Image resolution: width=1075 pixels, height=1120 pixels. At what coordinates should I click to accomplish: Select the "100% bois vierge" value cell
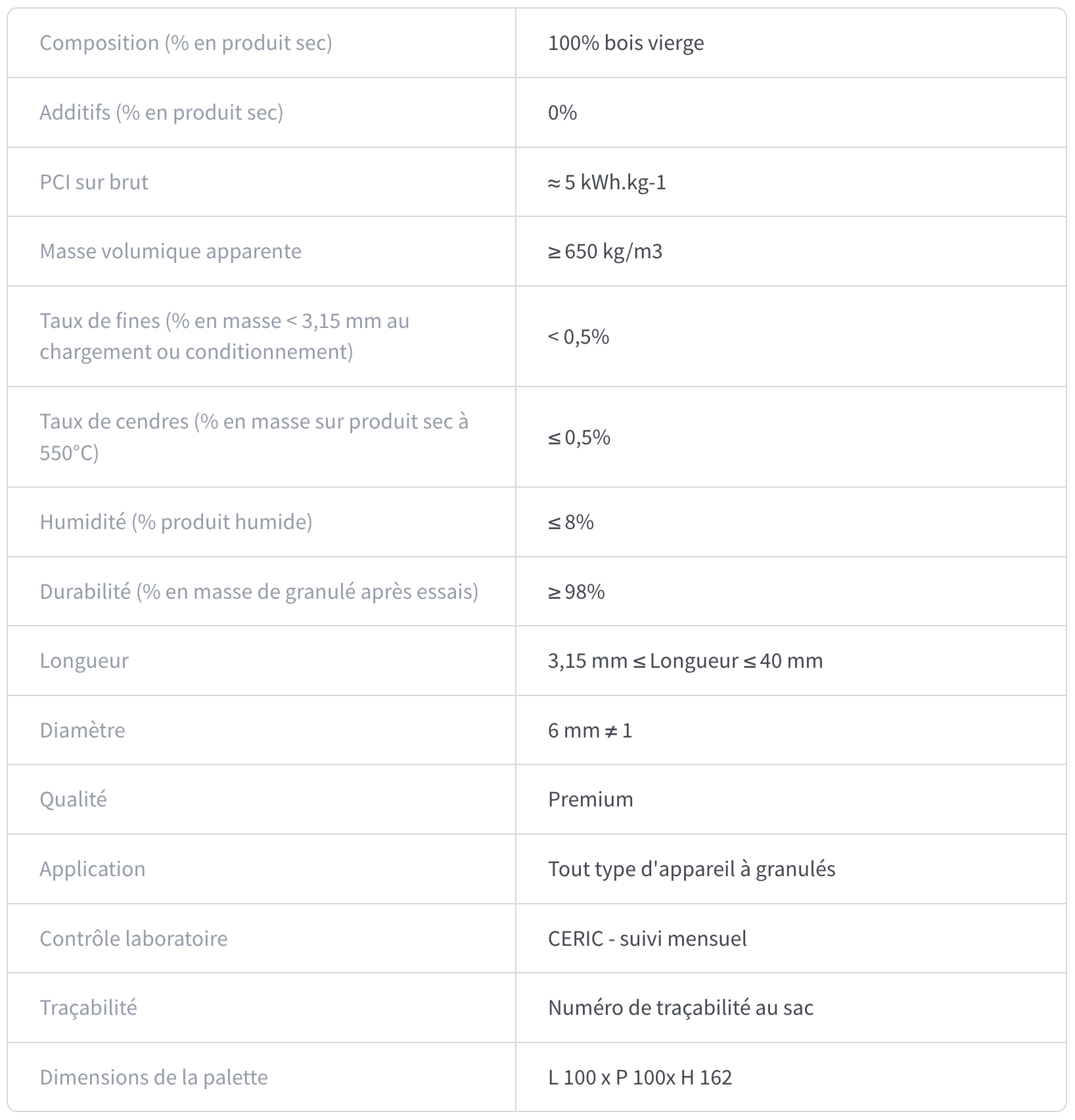point(626,43)
